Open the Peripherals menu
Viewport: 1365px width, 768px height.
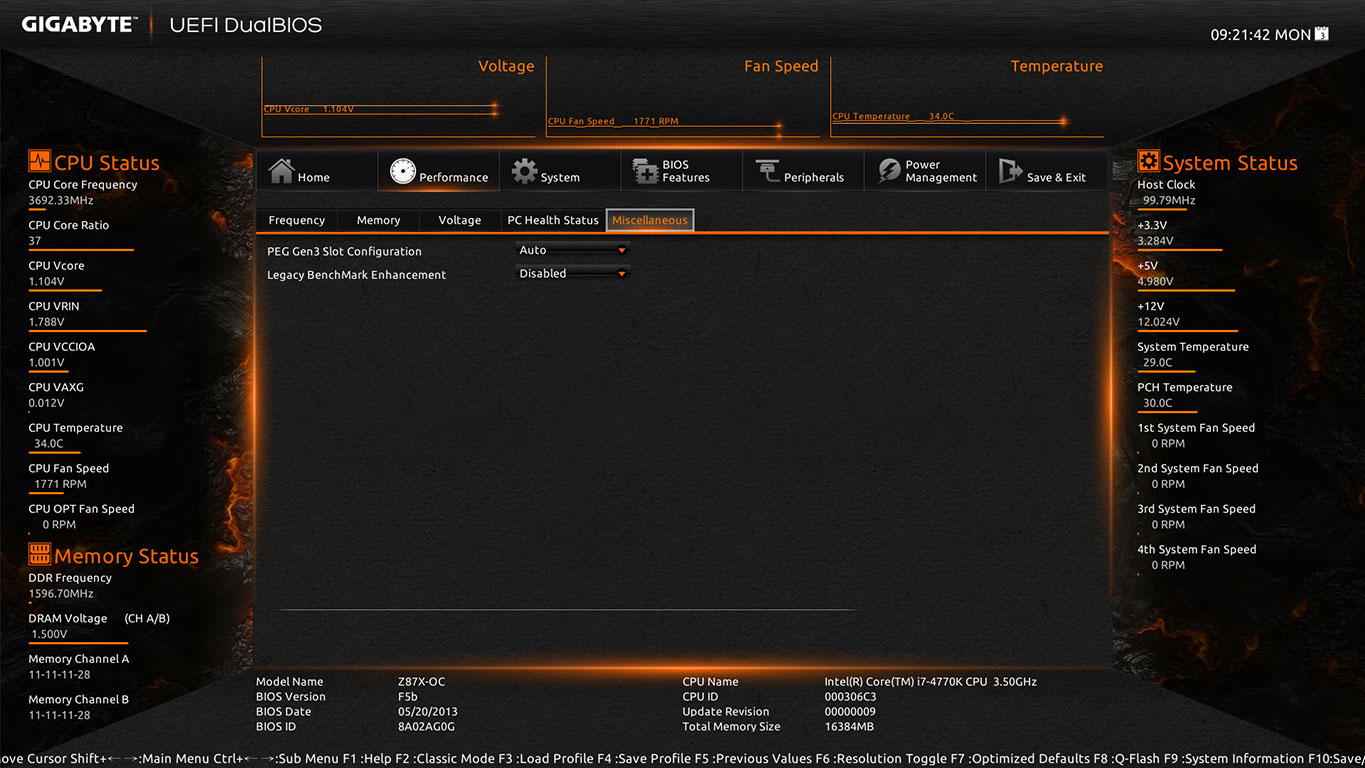(803, 171)
